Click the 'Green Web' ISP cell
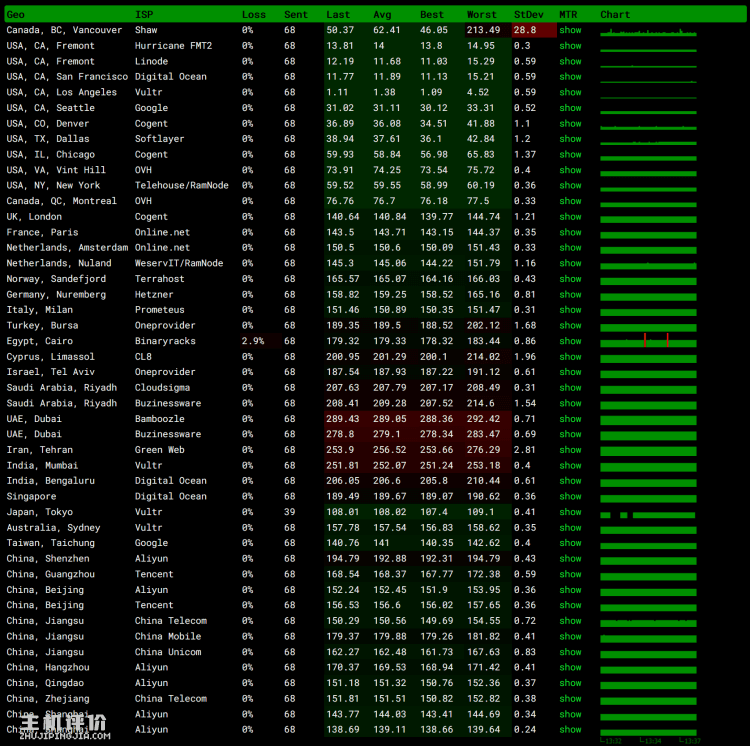This screenshot has height=746, width=750. tap(160, 450)
